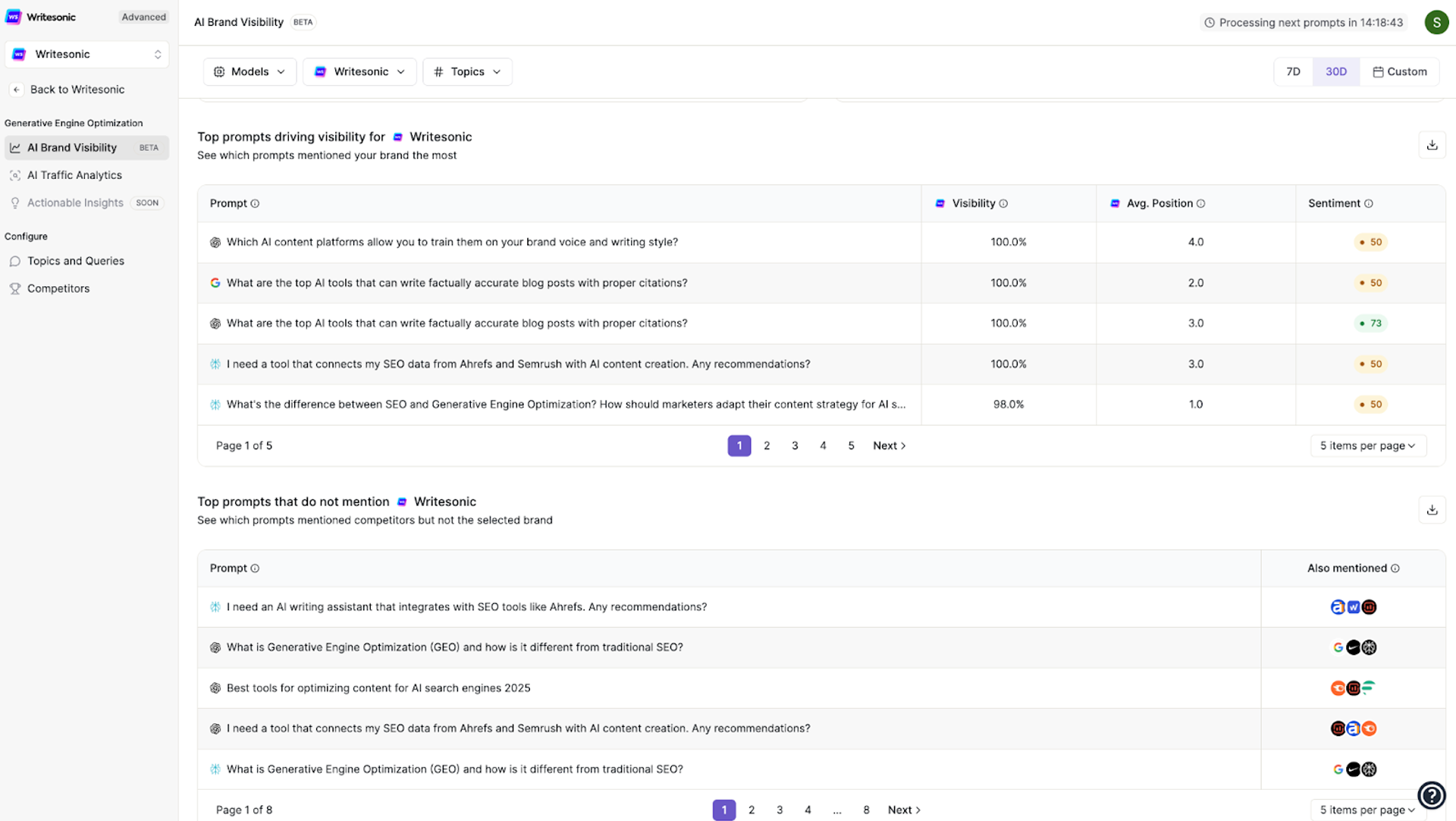The height and width of the screenshot is (821, 1456).
Task: Click the 'Page 1 of 8' text
Action: click(x=244, y=810)
